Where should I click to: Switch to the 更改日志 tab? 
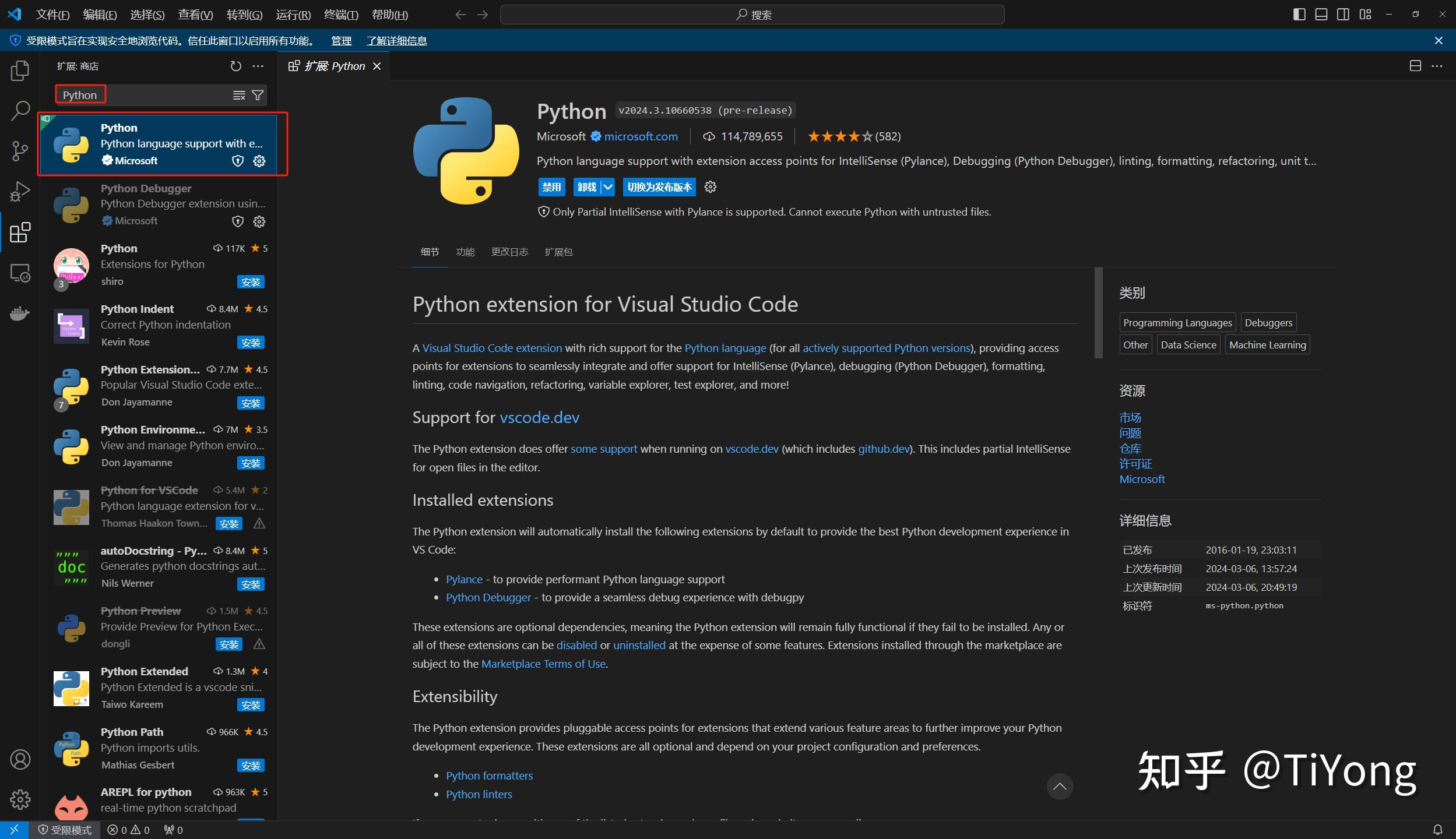click(x=509, y=252)
